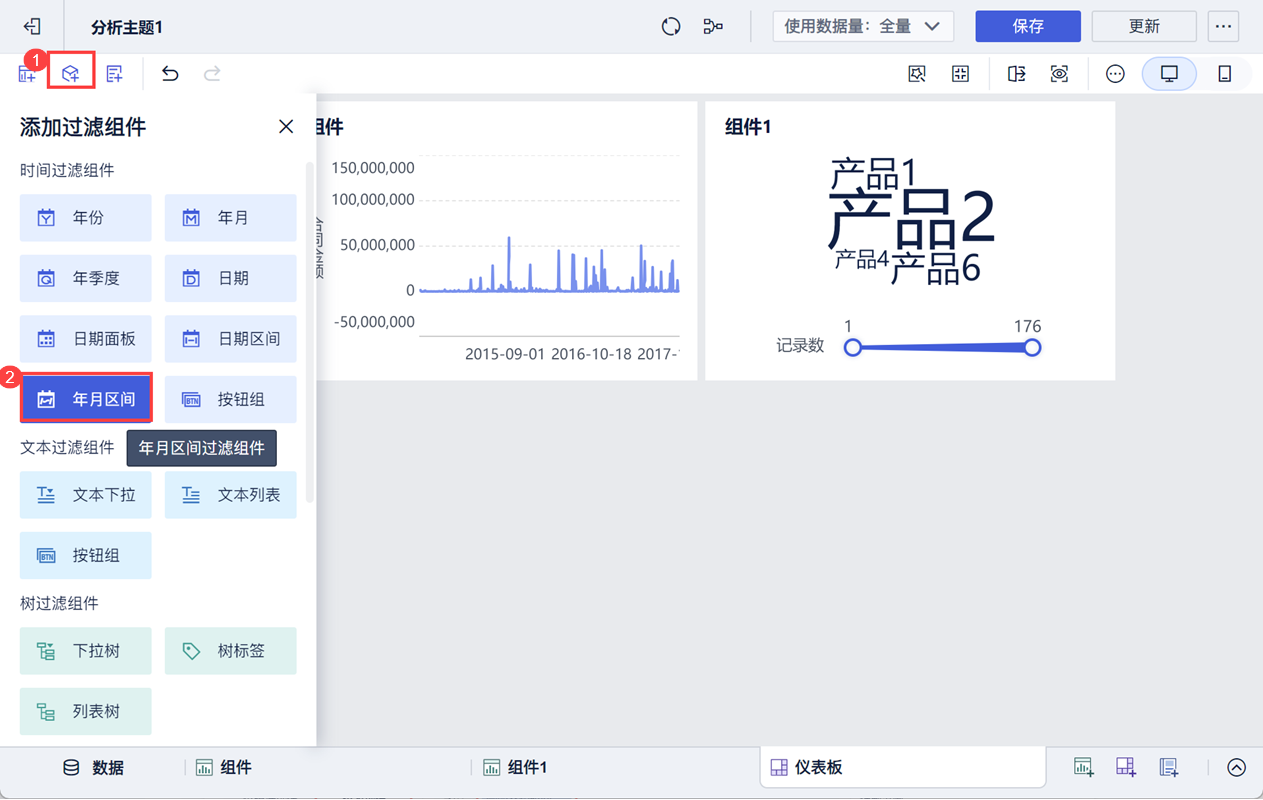
Task: Add the 年月 filter component
Action: pyautogui.click(x=231, y=218)
